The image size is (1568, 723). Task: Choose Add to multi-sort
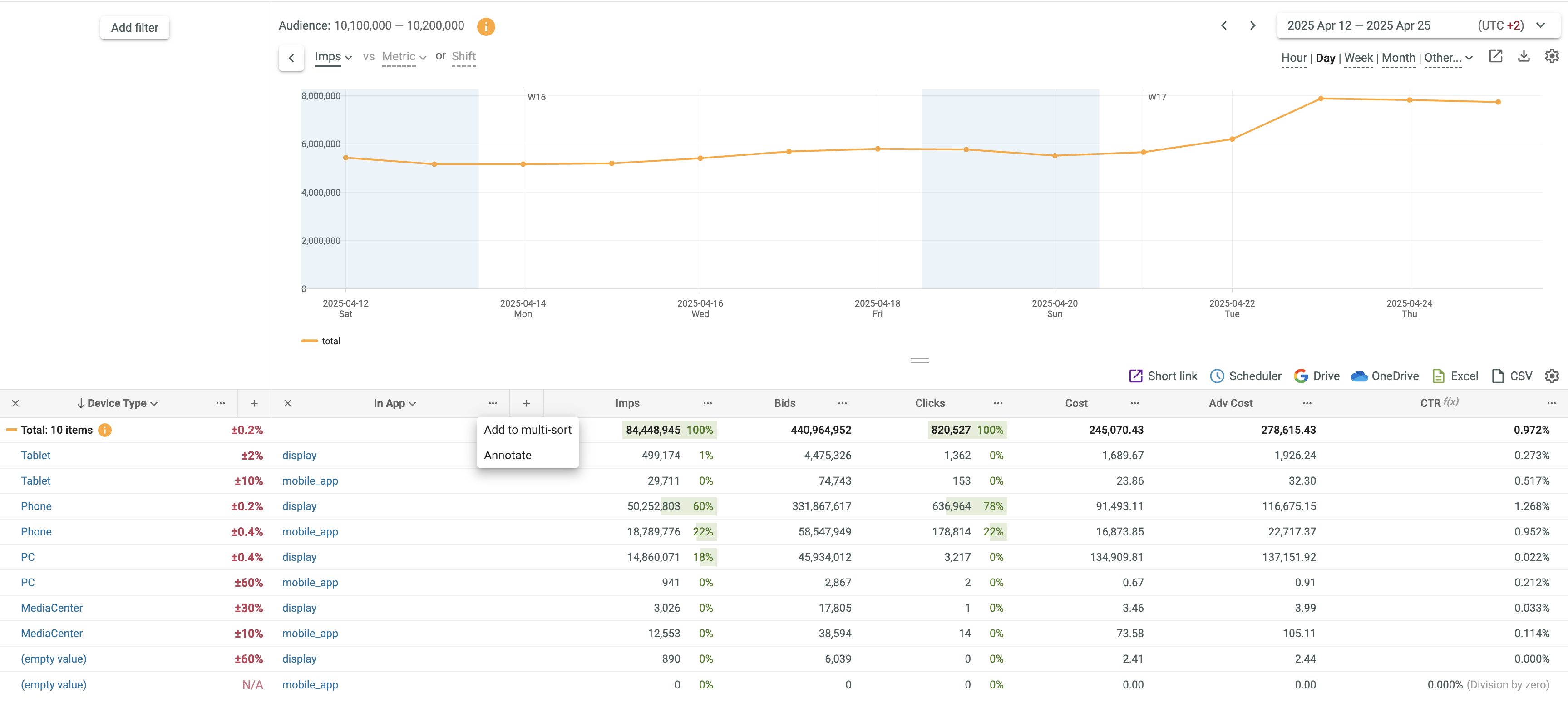527,430
